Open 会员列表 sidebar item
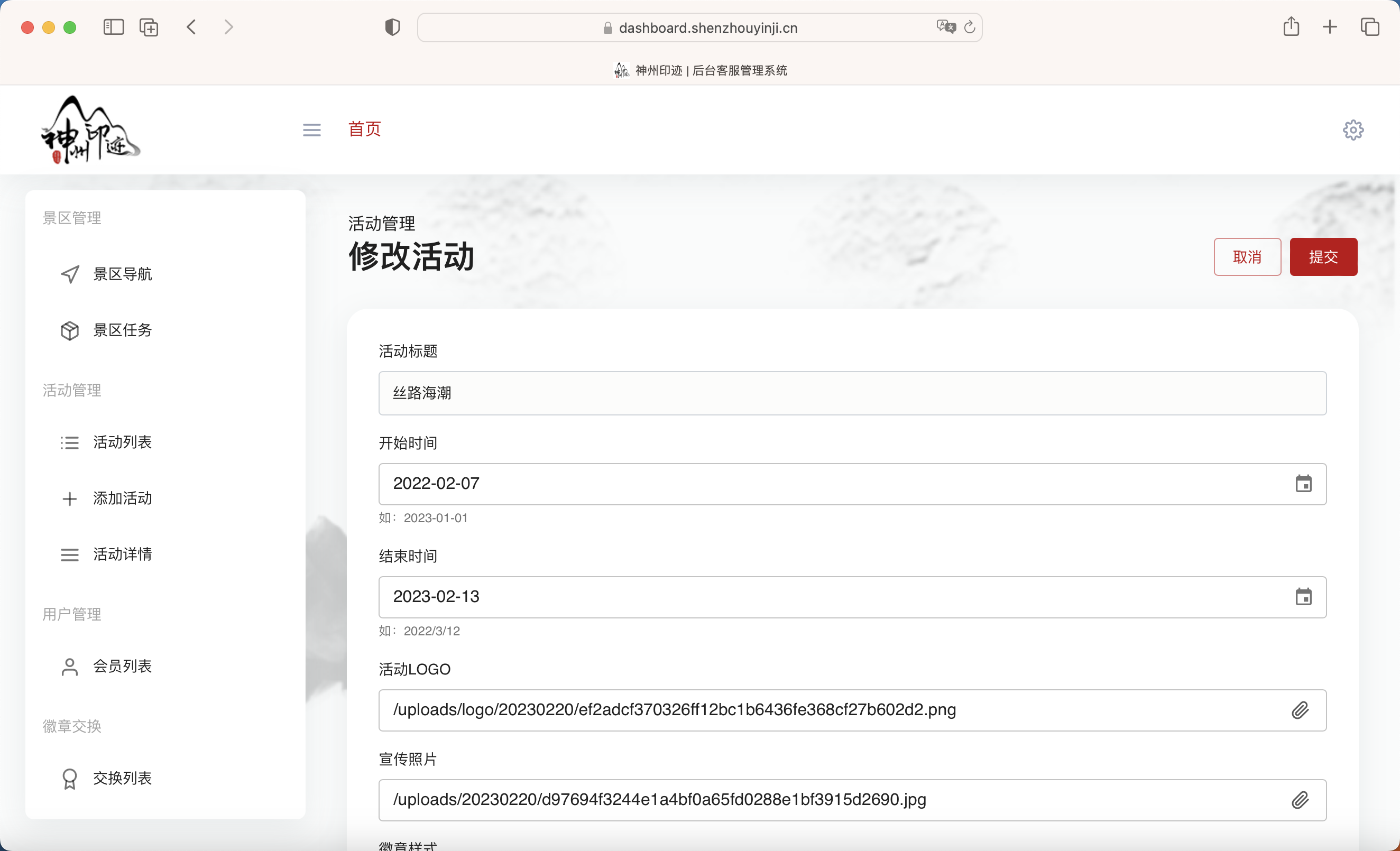 click(122, 667)
